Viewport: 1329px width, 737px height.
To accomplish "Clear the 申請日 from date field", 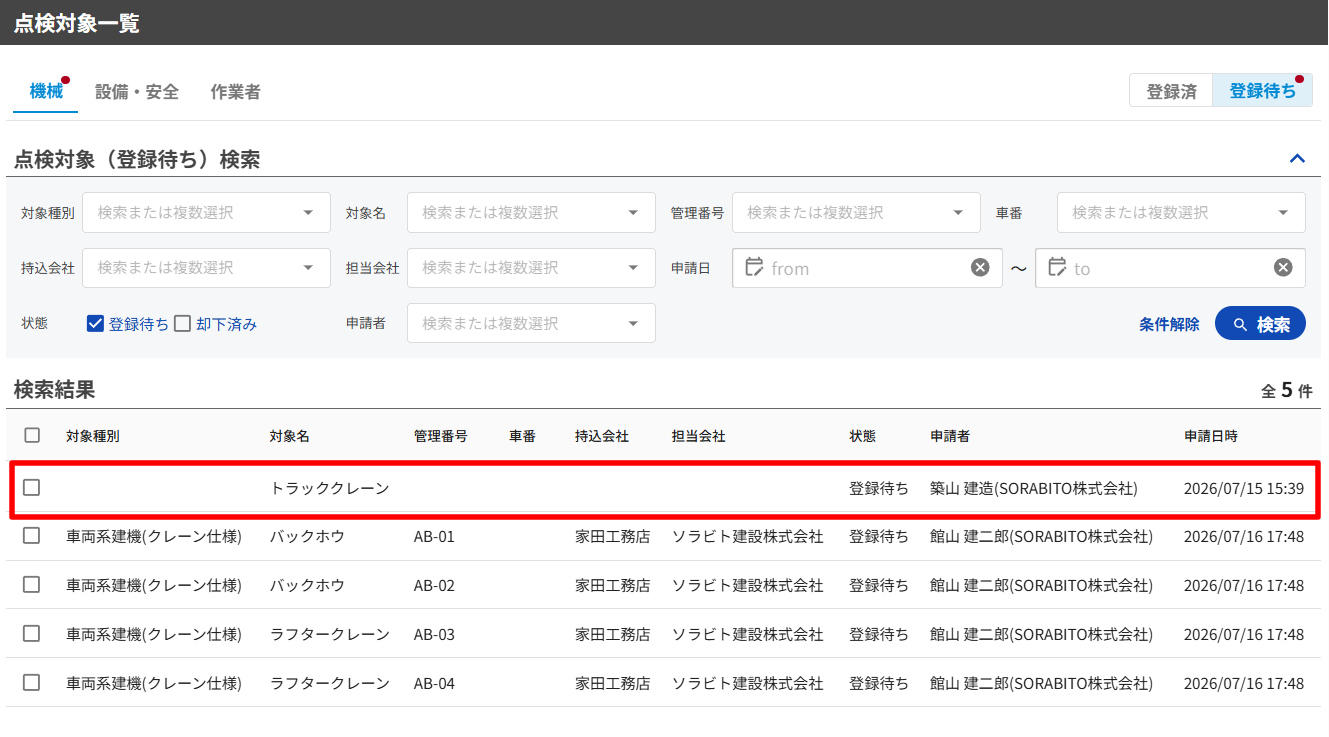I will point(980,268).
